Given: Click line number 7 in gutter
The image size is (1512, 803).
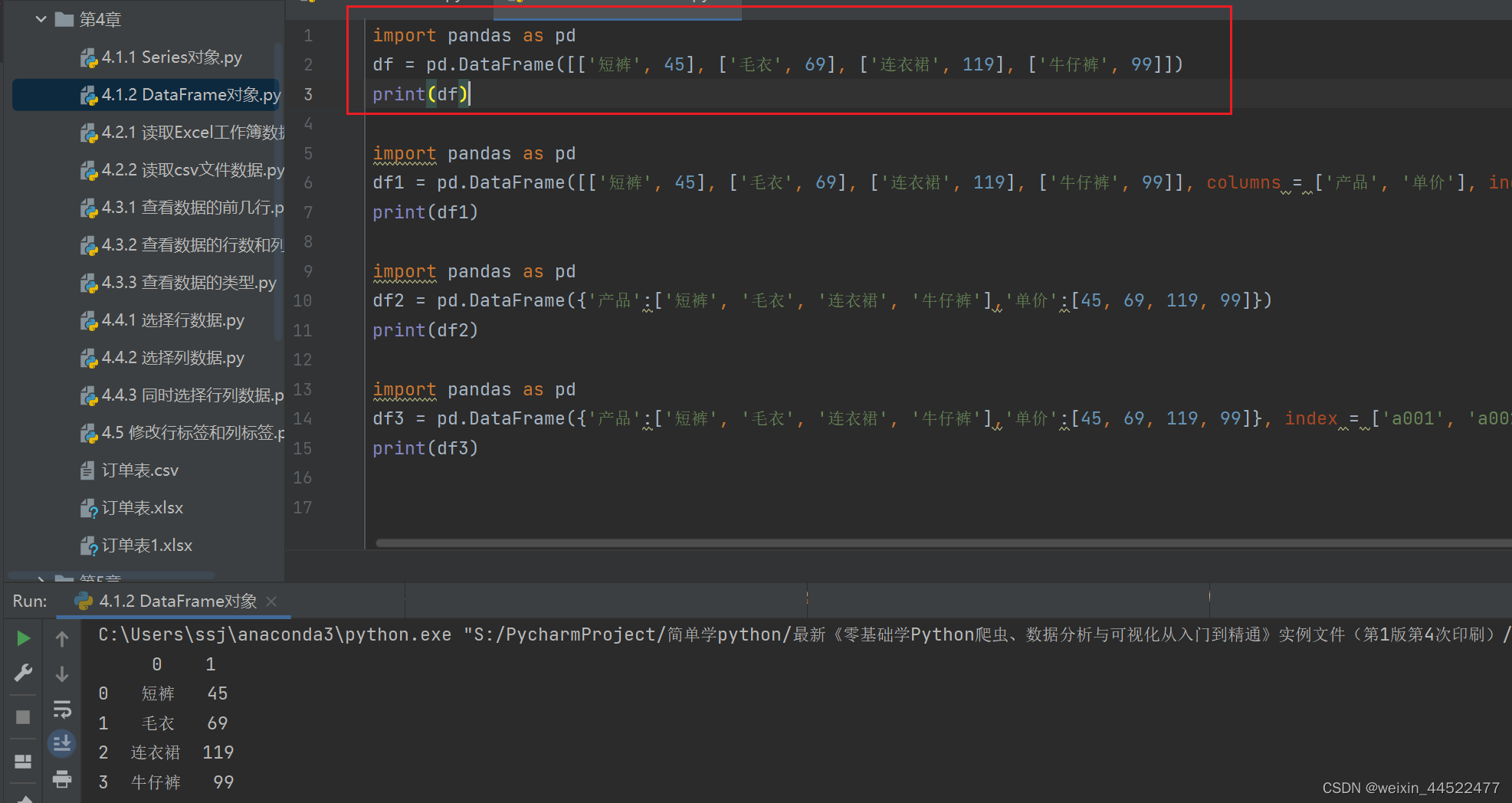Looking at the screenshot, I should [x=308, y=212].
